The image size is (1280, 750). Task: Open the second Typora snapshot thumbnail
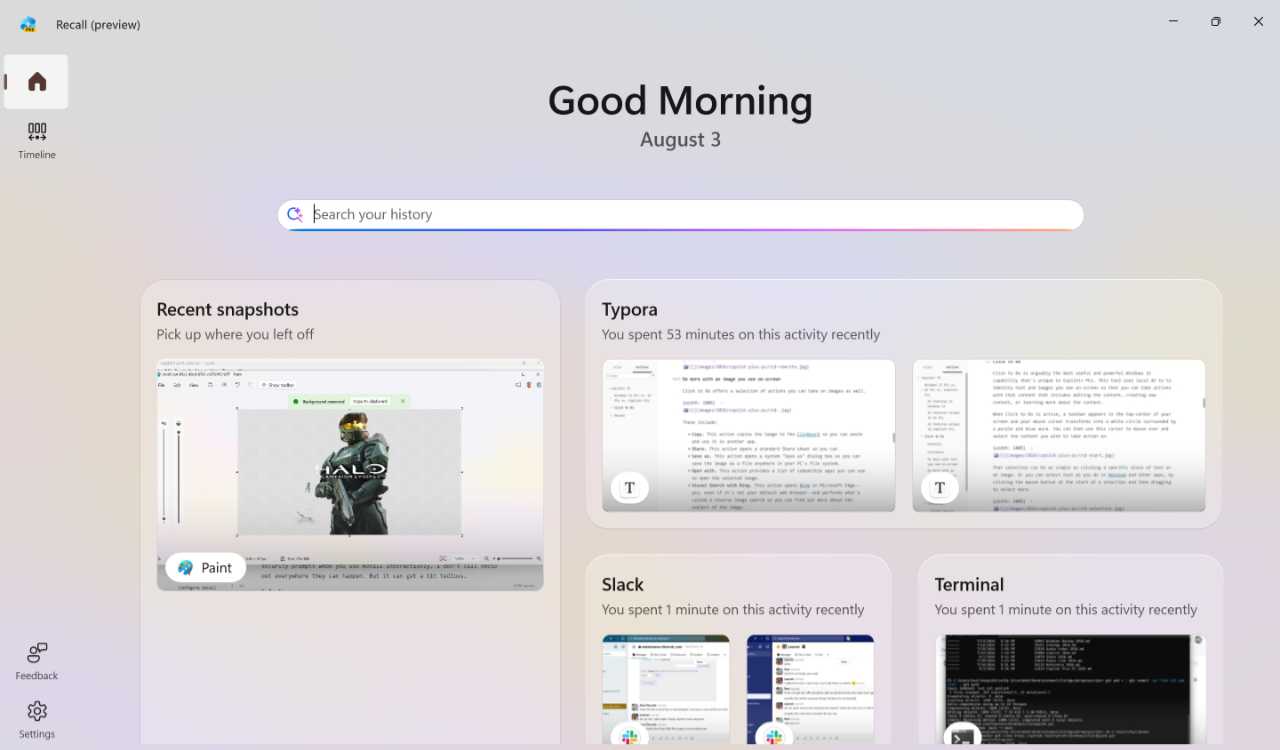point(1059,436)
